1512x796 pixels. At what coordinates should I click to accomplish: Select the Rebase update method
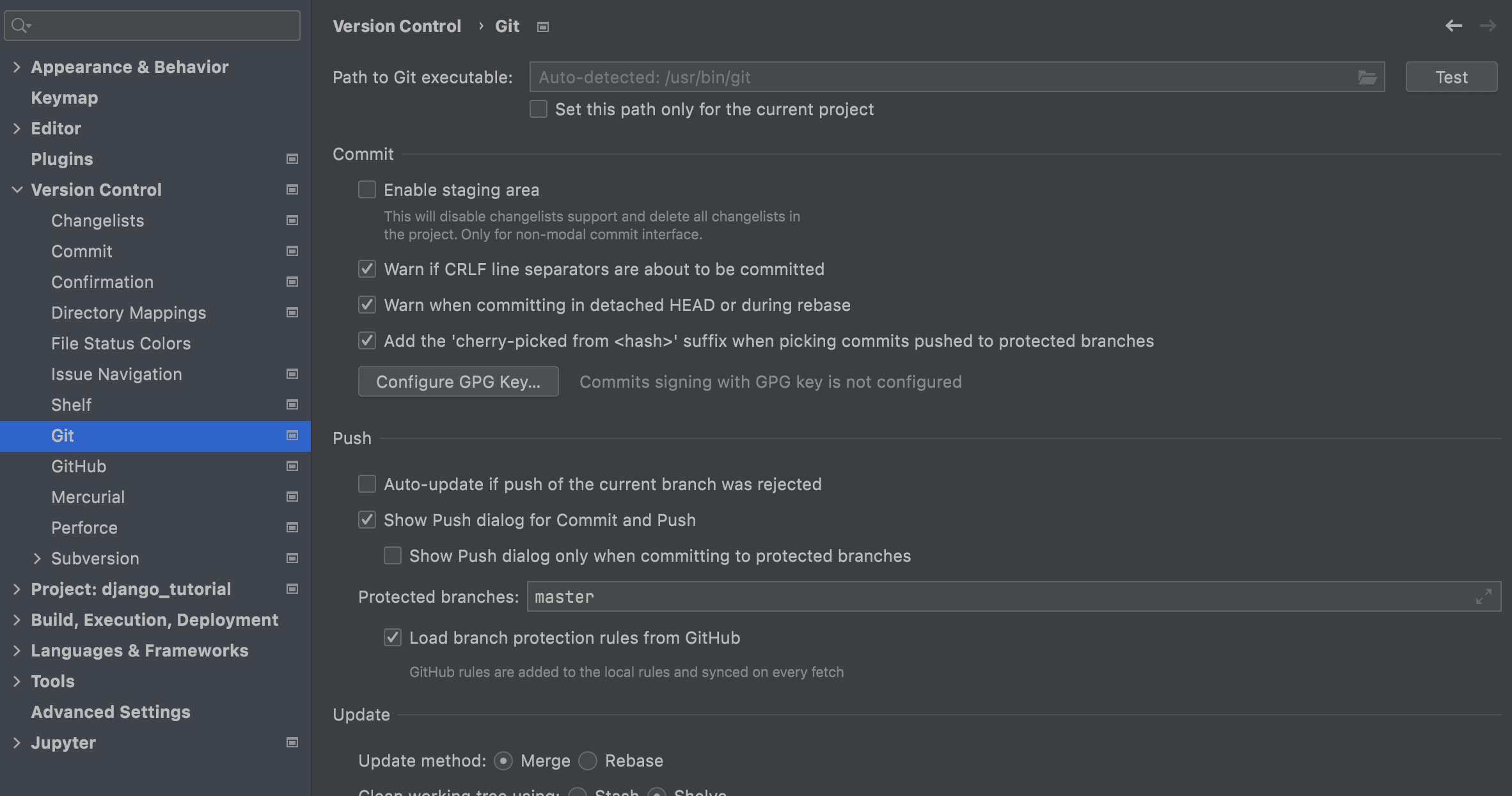point(587,760)
